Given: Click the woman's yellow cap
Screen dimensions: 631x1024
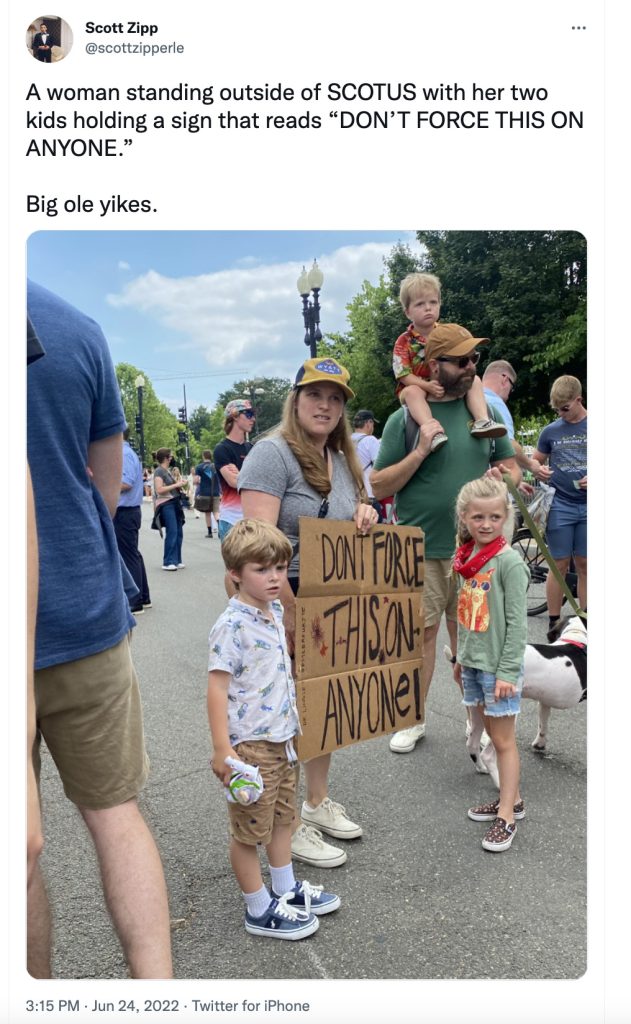Looking at the screenshot, I should [324, 376].
